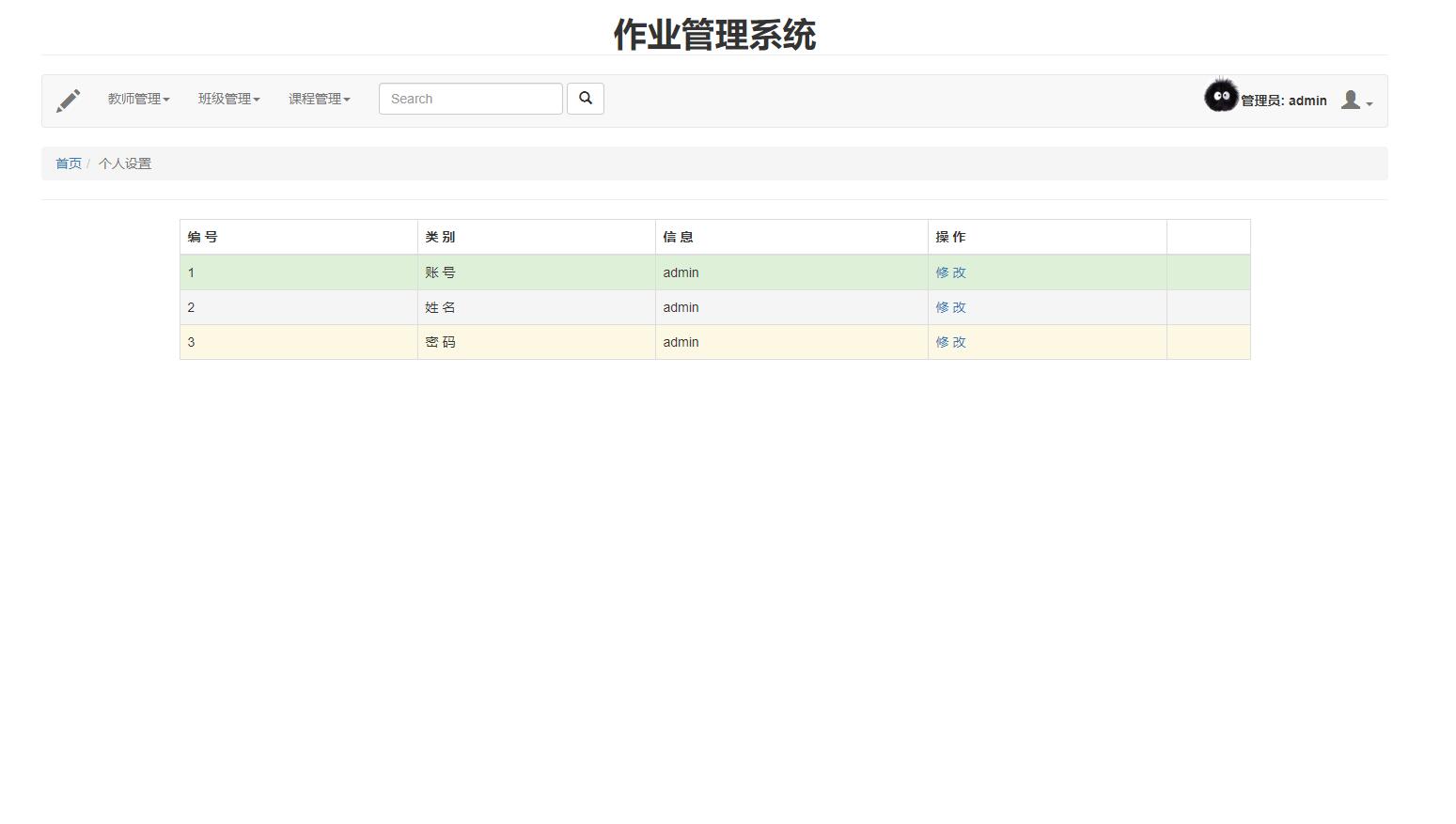Click the 管理员: admin label
Screen dimensions: 1456x824
(x=1284, y=101)
